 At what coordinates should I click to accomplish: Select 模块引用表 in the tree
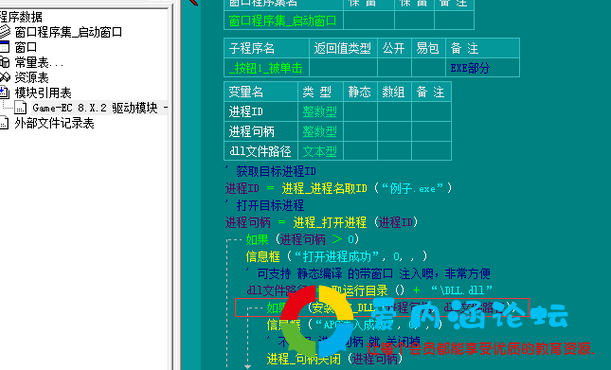[x=43, y=93]
